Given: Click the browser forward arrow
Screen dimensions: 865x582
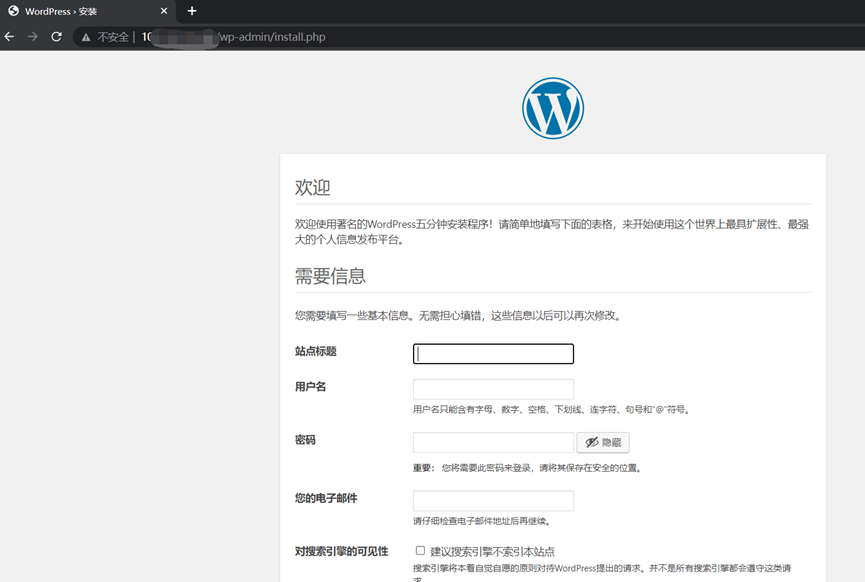Looking at the screenshot, I should tap(33, 37).
